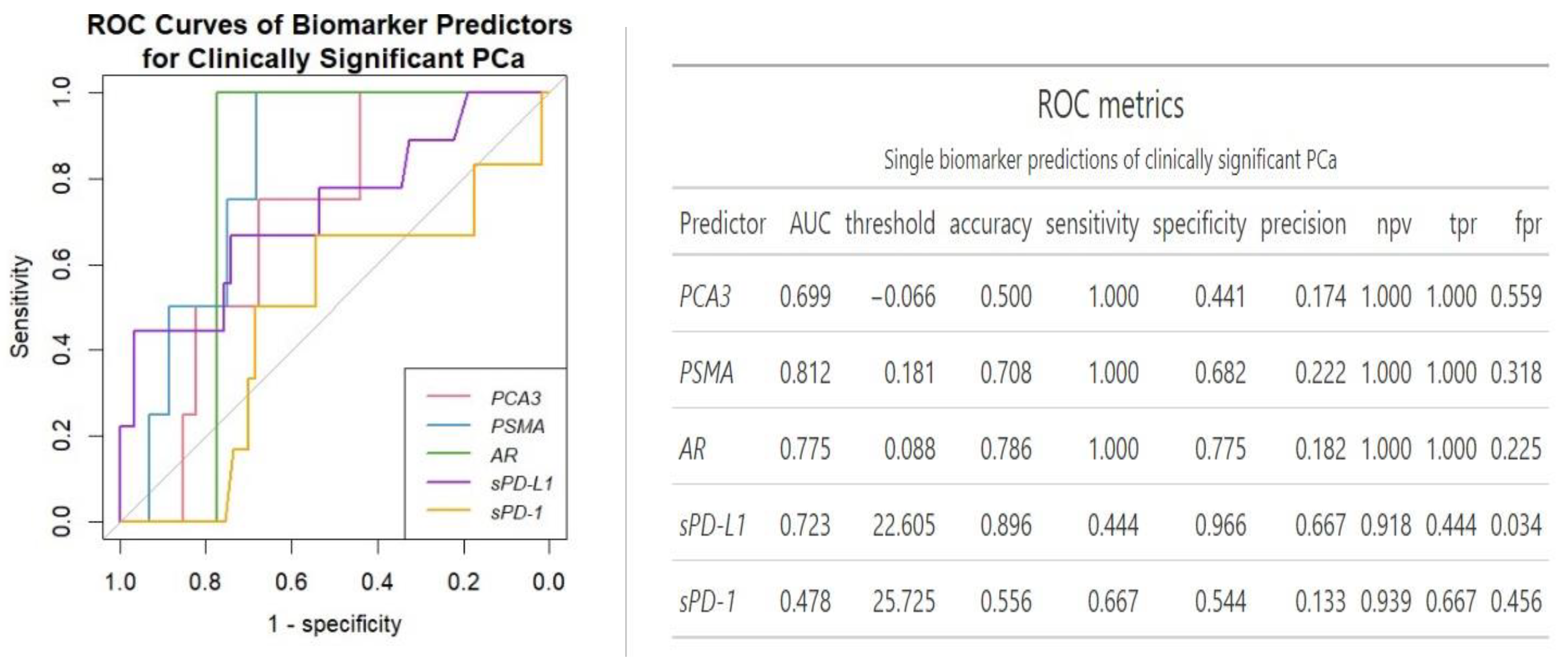
Task: Click the PCA3 pink legend line
Action: 449,397
